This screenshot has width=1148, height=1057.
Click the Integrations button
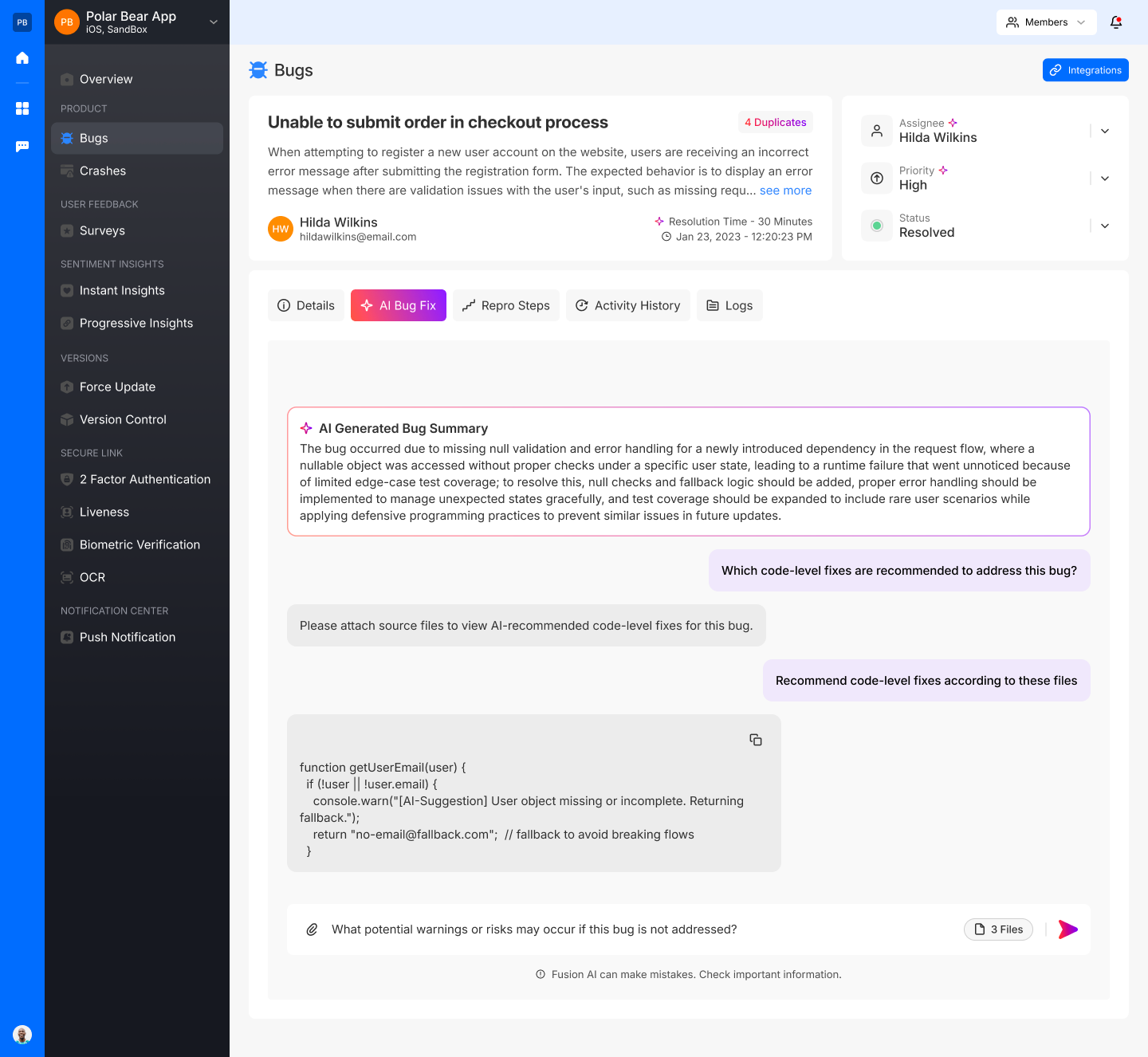pyautogui.click(x=1085, y=70)
